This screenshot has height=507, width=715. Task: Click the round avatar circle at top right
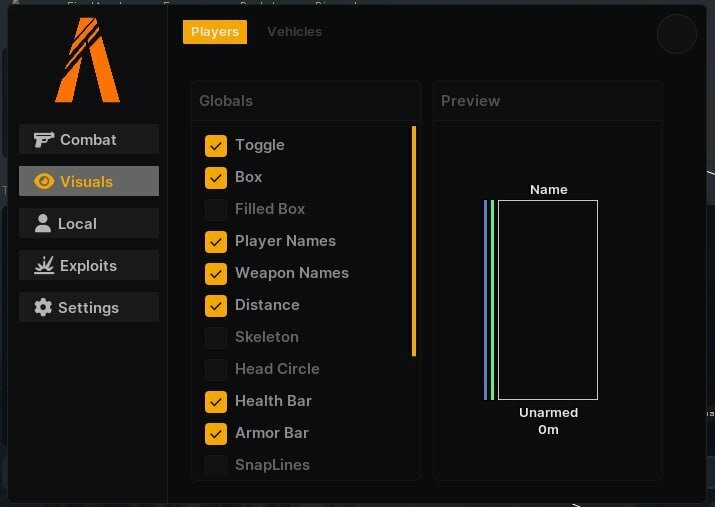pyautogui.click(x=676, y=34)
